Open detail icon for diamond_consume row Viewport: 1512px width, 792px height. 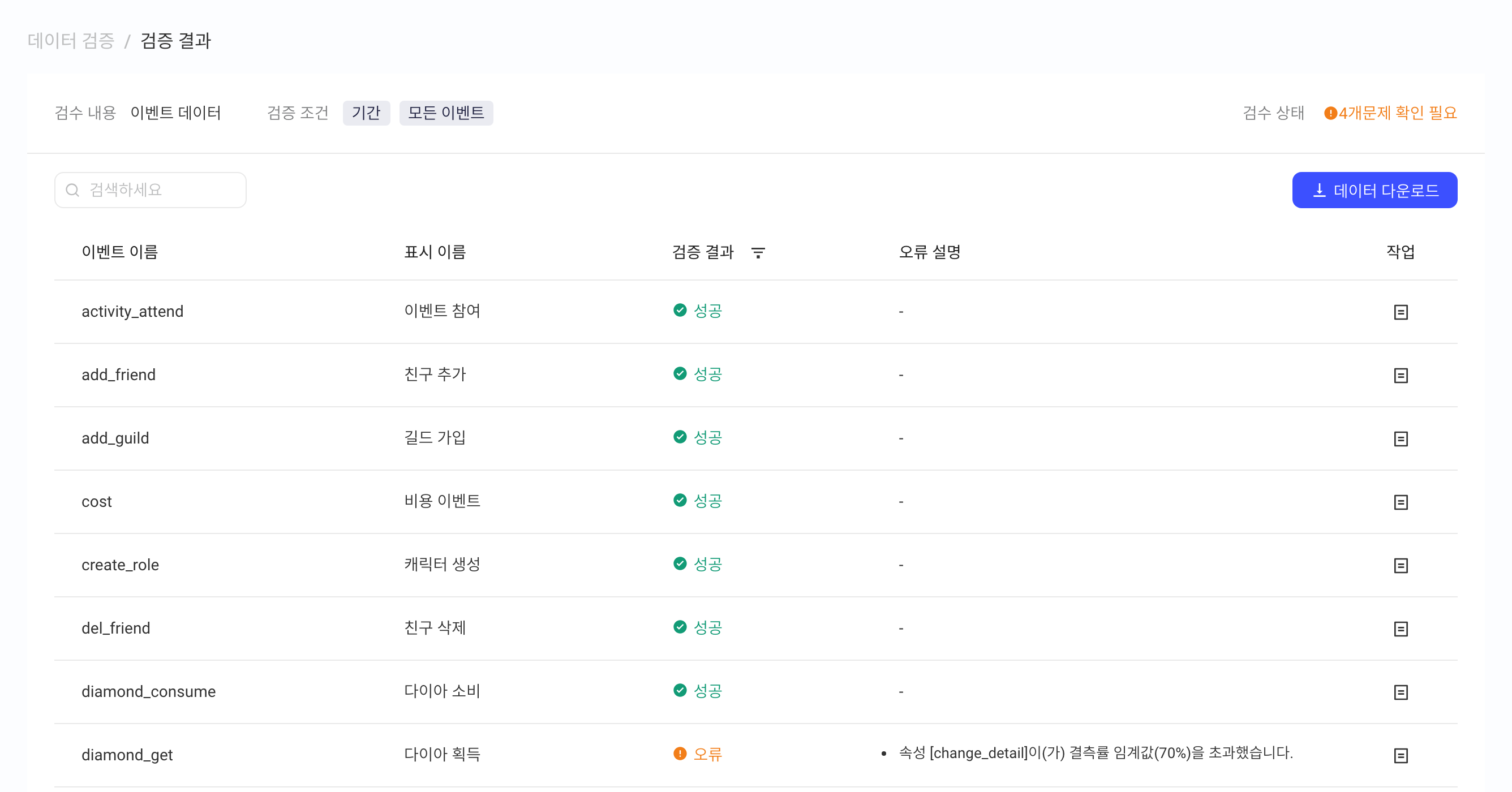coord(1401,692)
